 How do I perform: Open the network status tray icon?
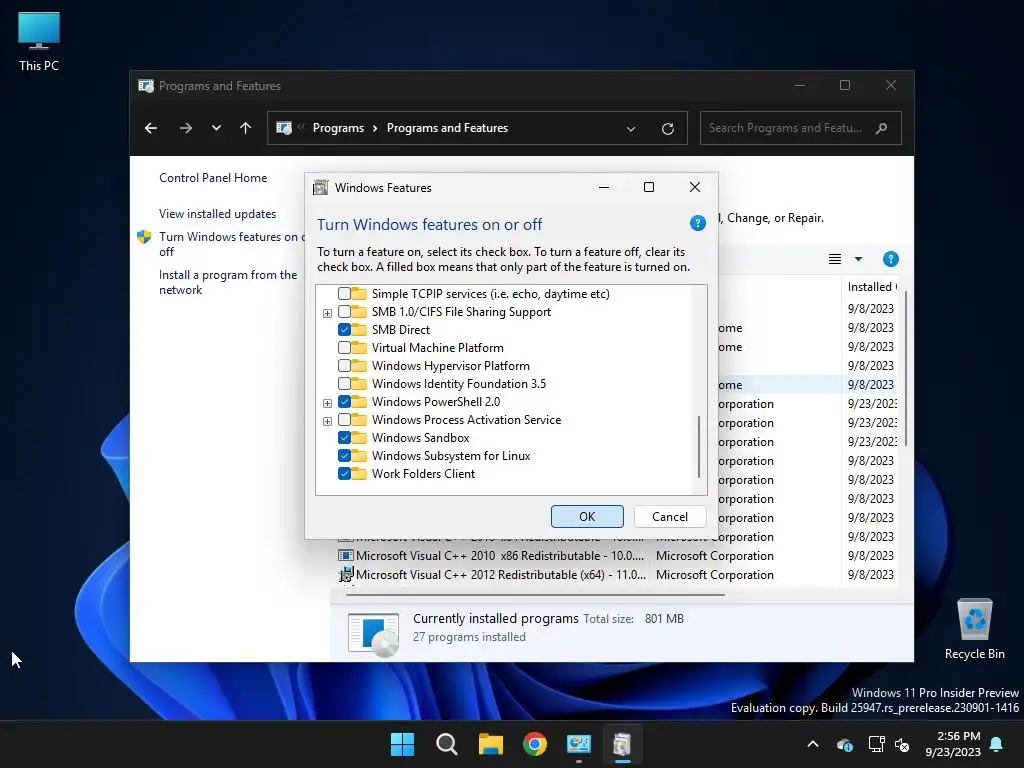tap(876, 744)
